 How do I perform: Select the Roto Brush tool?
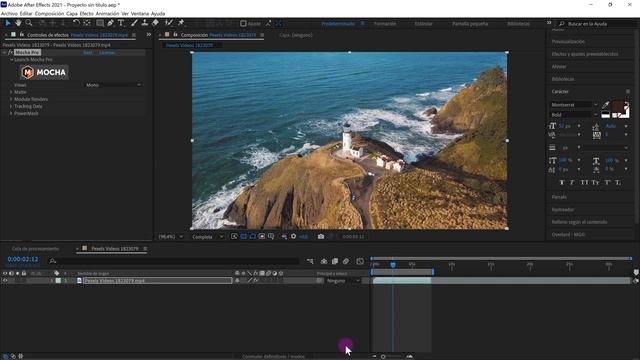pos(169,23)
